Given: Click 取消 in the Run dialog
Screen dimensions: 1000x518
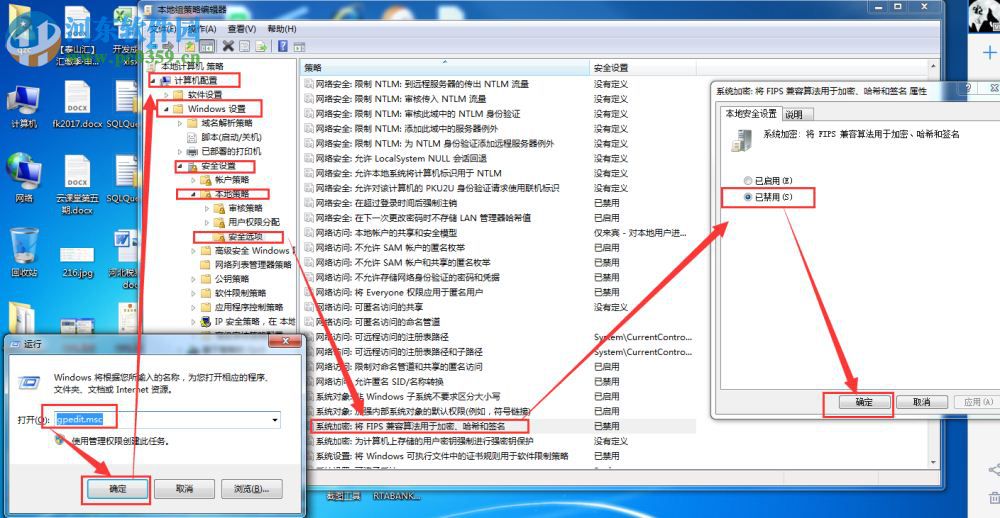Looking at the screenshot, I should pos(184,489).
